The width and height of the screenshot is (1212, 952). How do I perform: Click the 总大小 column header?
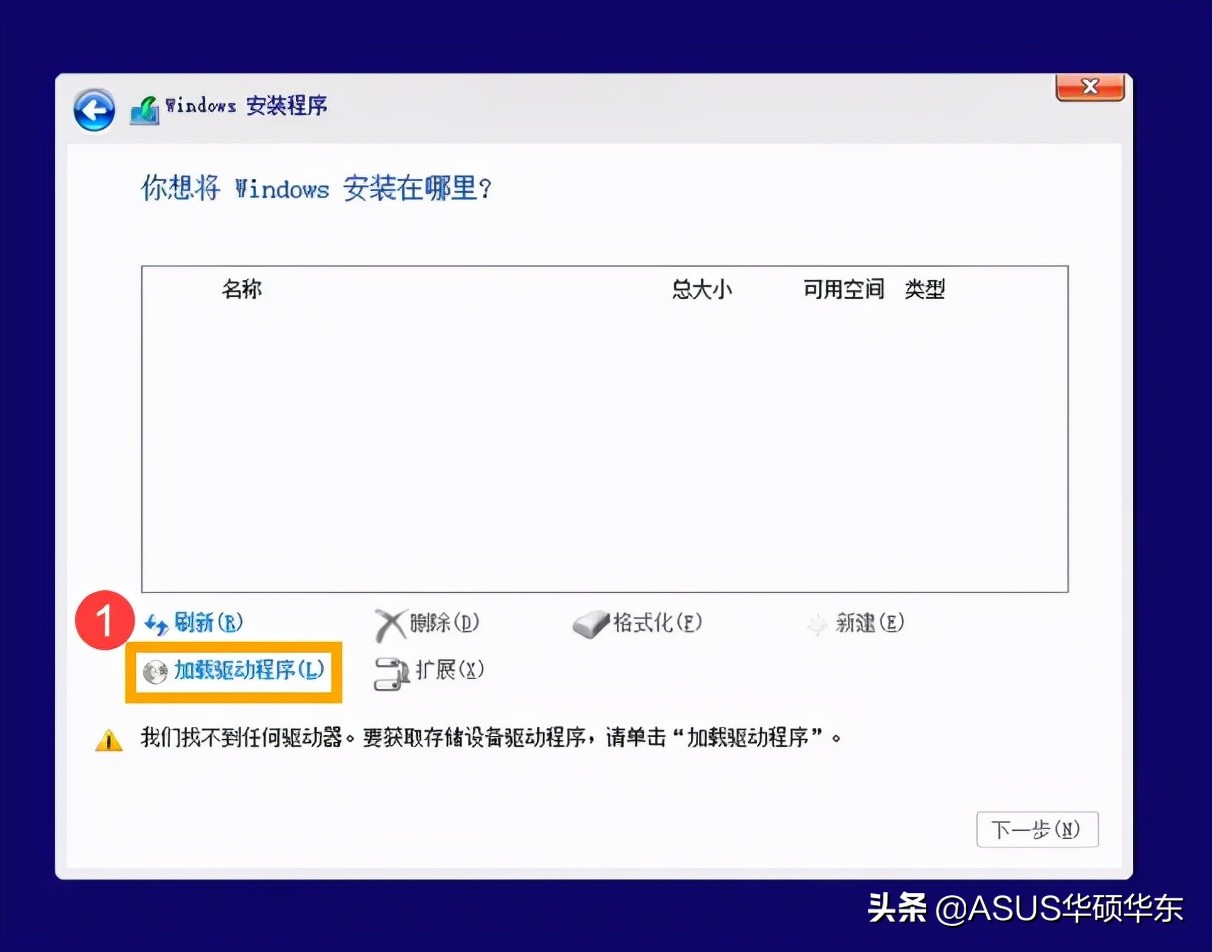pos(703,289)
